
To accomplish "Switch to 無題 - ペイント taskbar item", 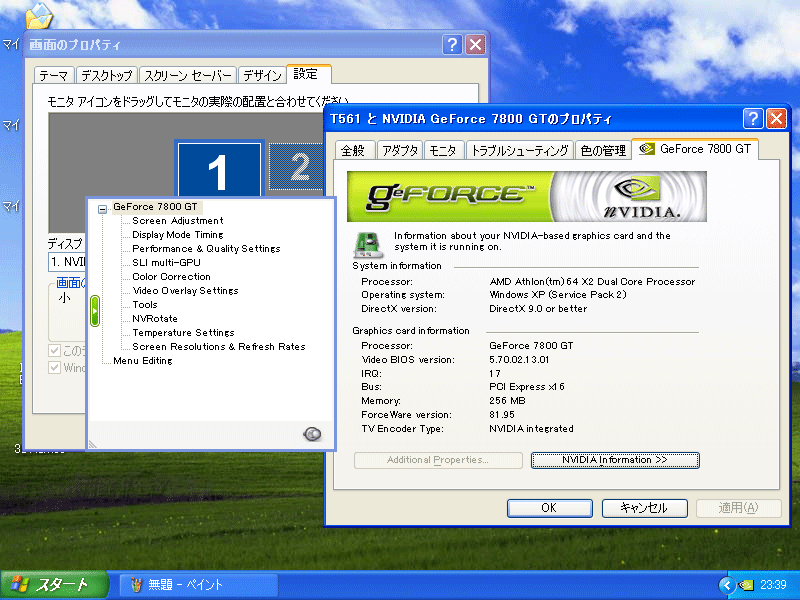I will click(x=199, y=585).
